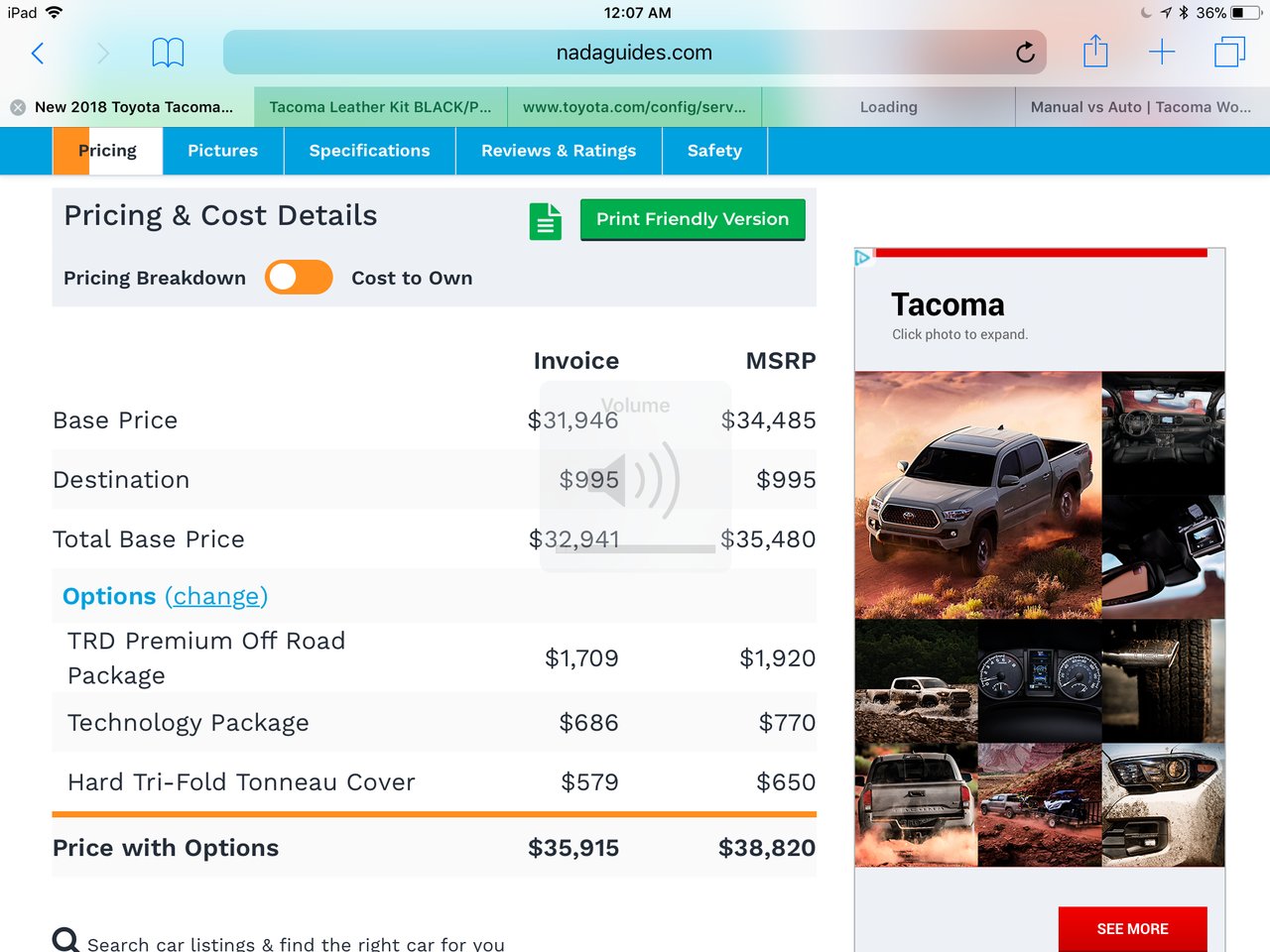Image resolution: width=1270 pixels, height=952 pixels.
Task: Tap the Bluetooth status icon
Action: coord(1184,13)
